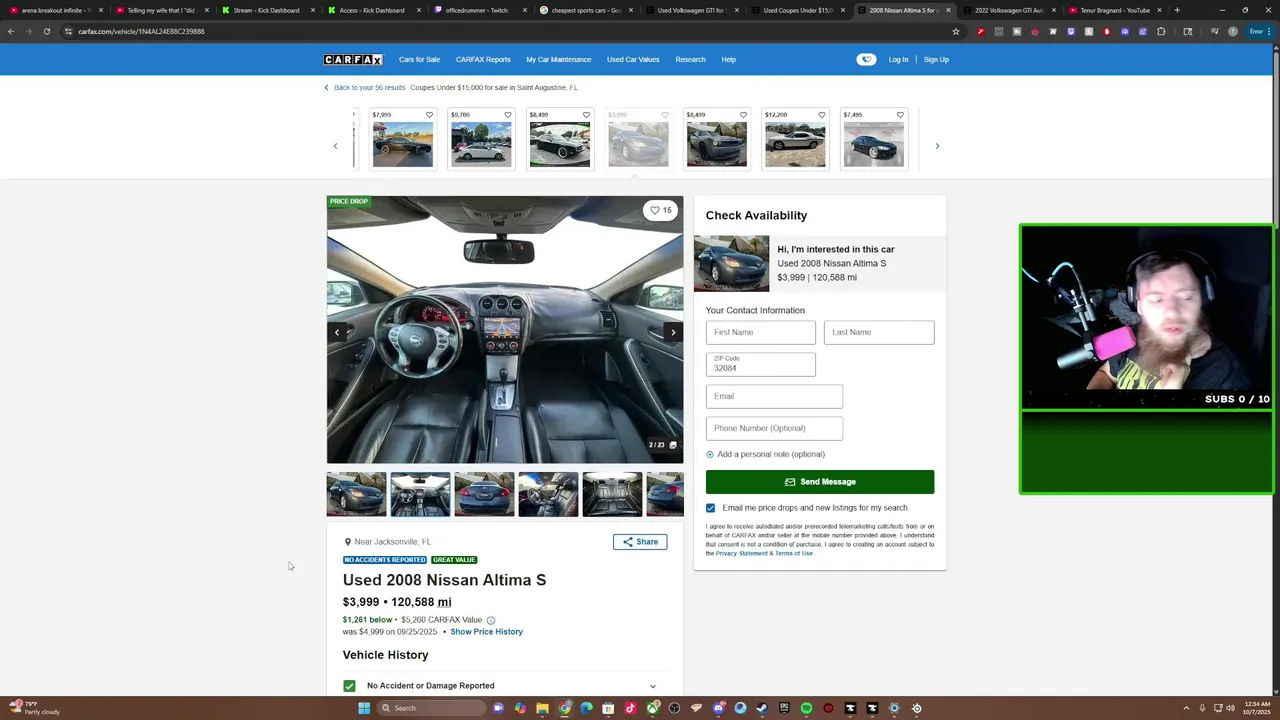The width and height of the screenshot is (1280, 720).
Task: Open Used Car Values menu
Action: point(633,59)
